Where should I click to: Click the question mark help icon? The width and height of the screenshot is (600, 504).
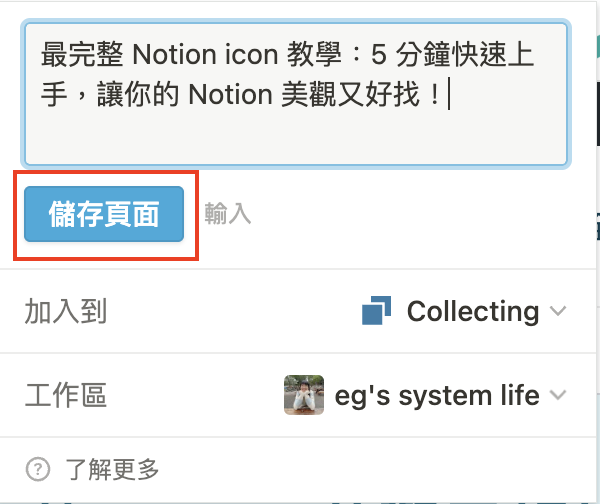point(38,468)
